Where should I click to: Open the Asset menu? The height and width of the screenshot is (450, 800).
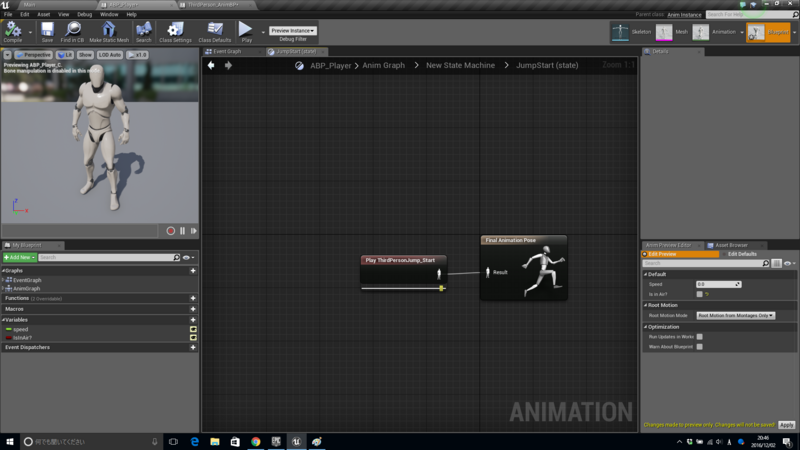pos(44,14)
